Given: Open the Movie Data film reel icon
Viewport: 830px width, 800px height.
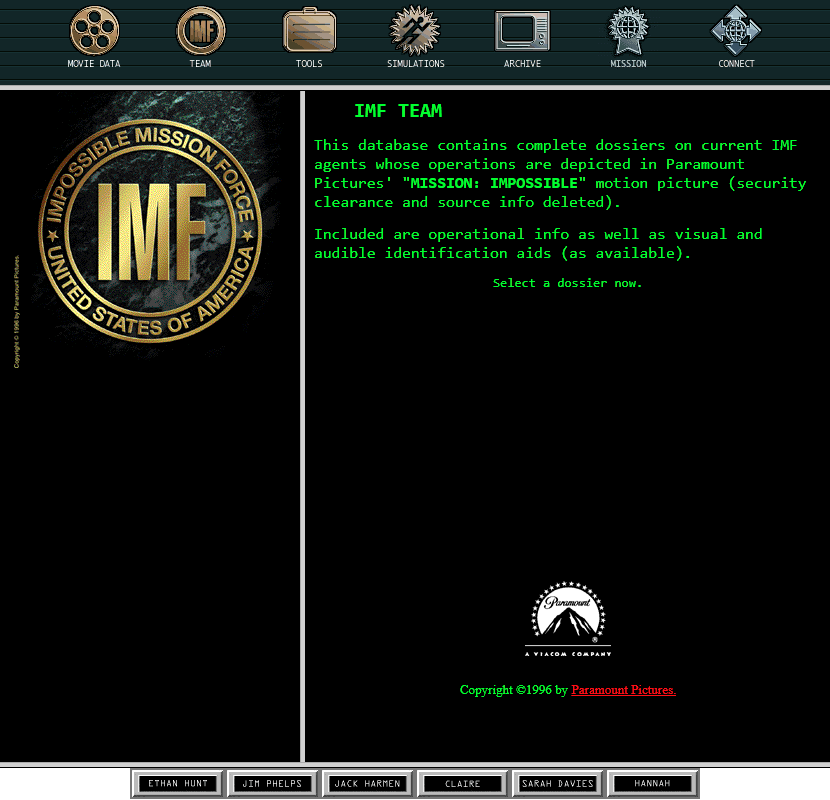Looking at the screenshot, I should (94, 31).
